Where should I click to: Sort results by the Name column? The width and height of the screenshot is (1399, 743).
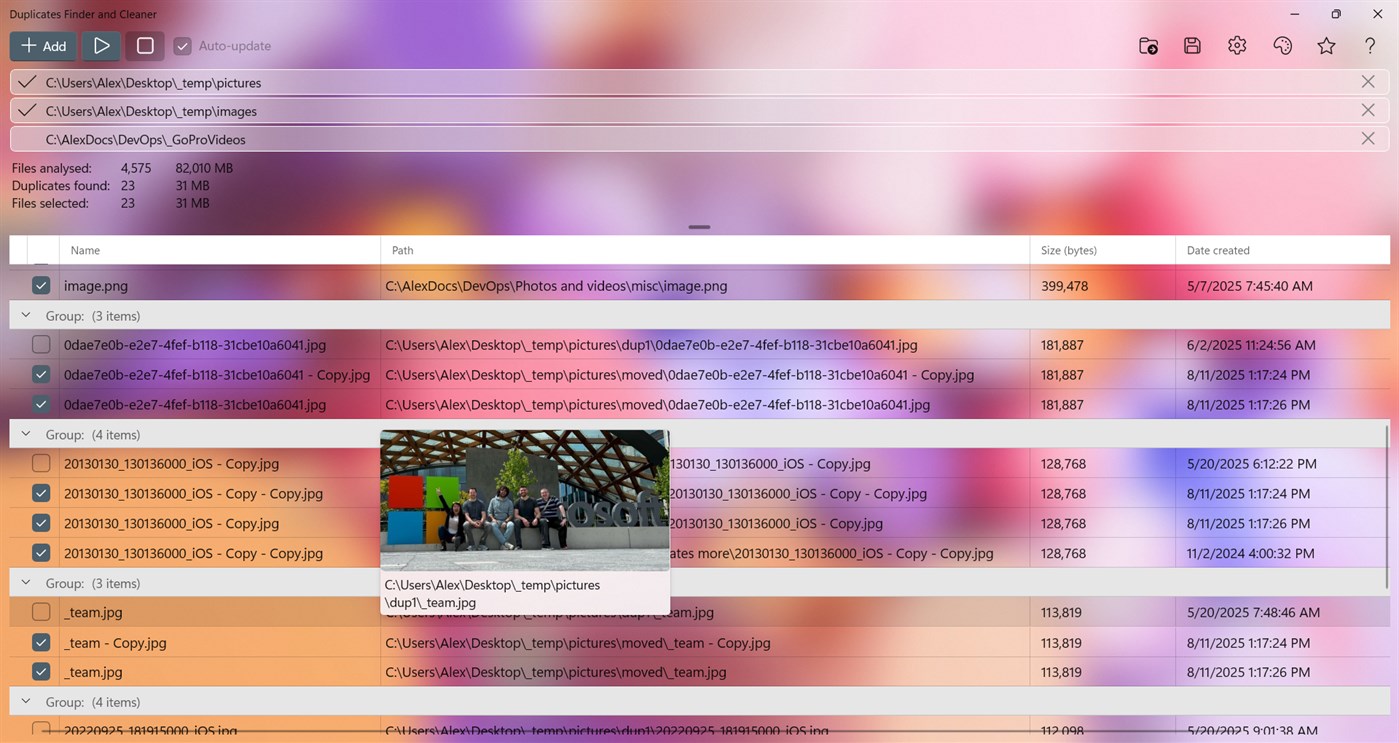(x=85, y=250)
